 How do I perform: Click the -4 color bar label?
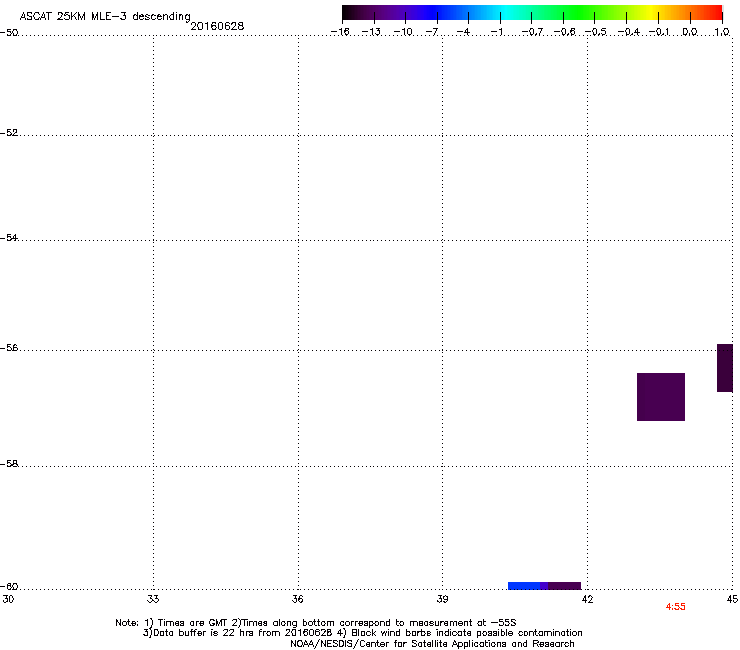[463, 32]
